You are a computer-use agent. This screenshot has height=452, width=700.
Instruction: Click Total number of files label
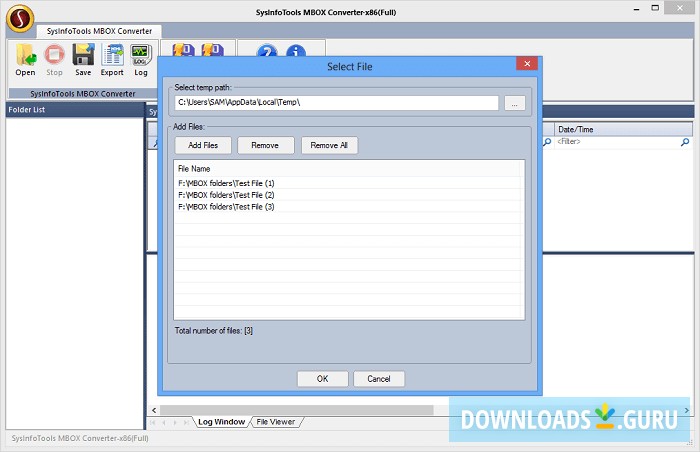pyautogui.click(x=214, y=331)
